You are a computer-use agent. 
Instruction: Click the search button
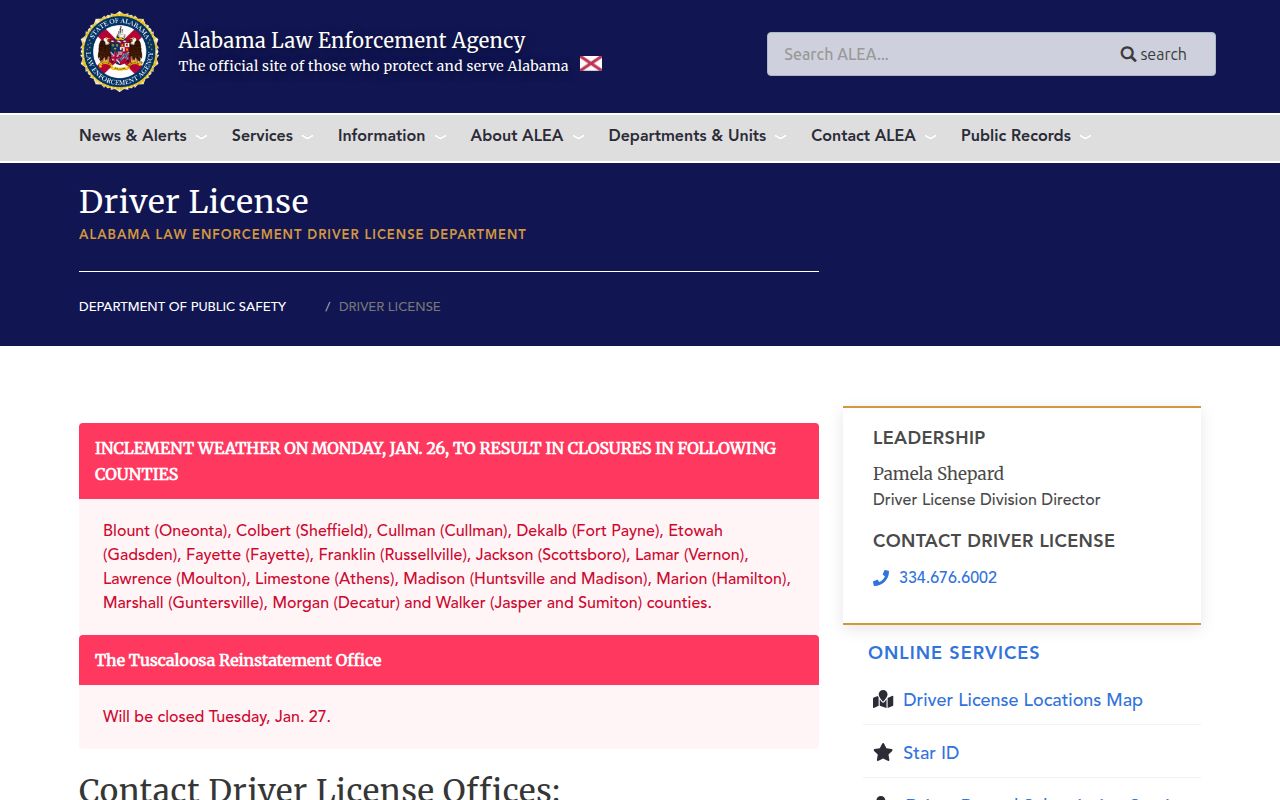tap(1153, 54)
